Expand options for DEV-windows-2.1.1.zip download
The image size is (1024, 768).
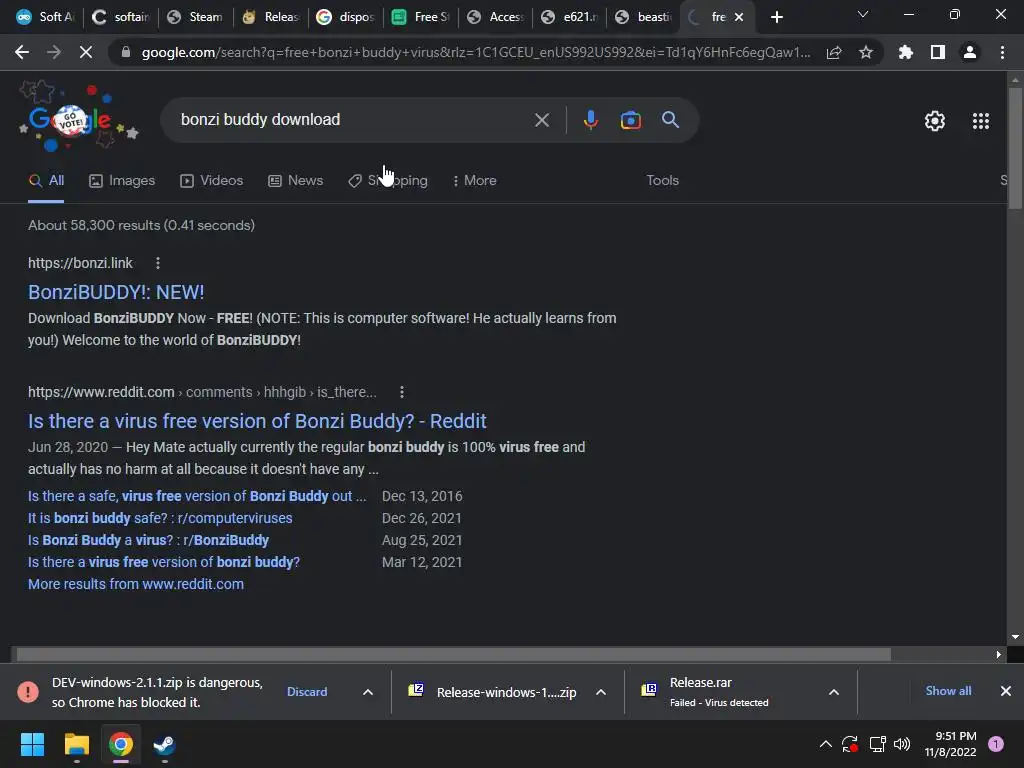[368, 692]
